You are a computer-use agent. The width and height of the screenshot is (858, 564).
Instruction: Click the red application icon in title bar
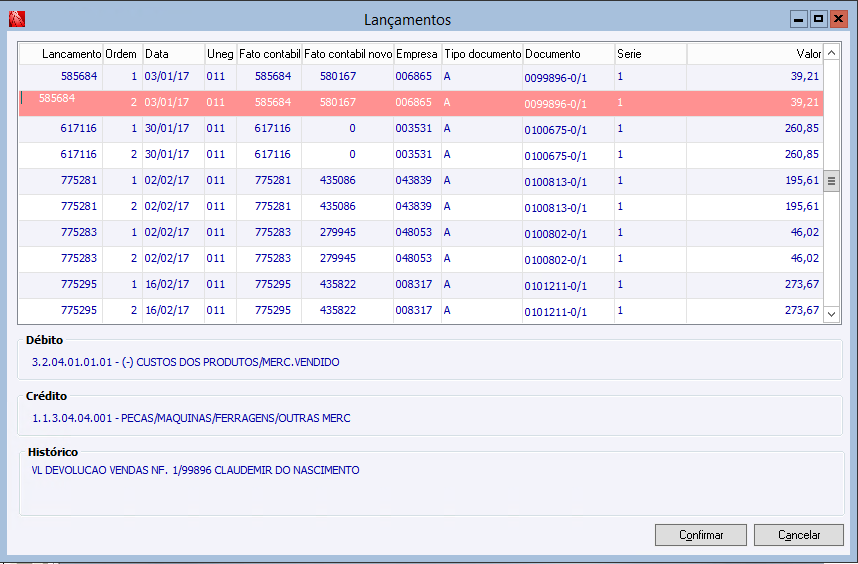[x=17, y=19]
